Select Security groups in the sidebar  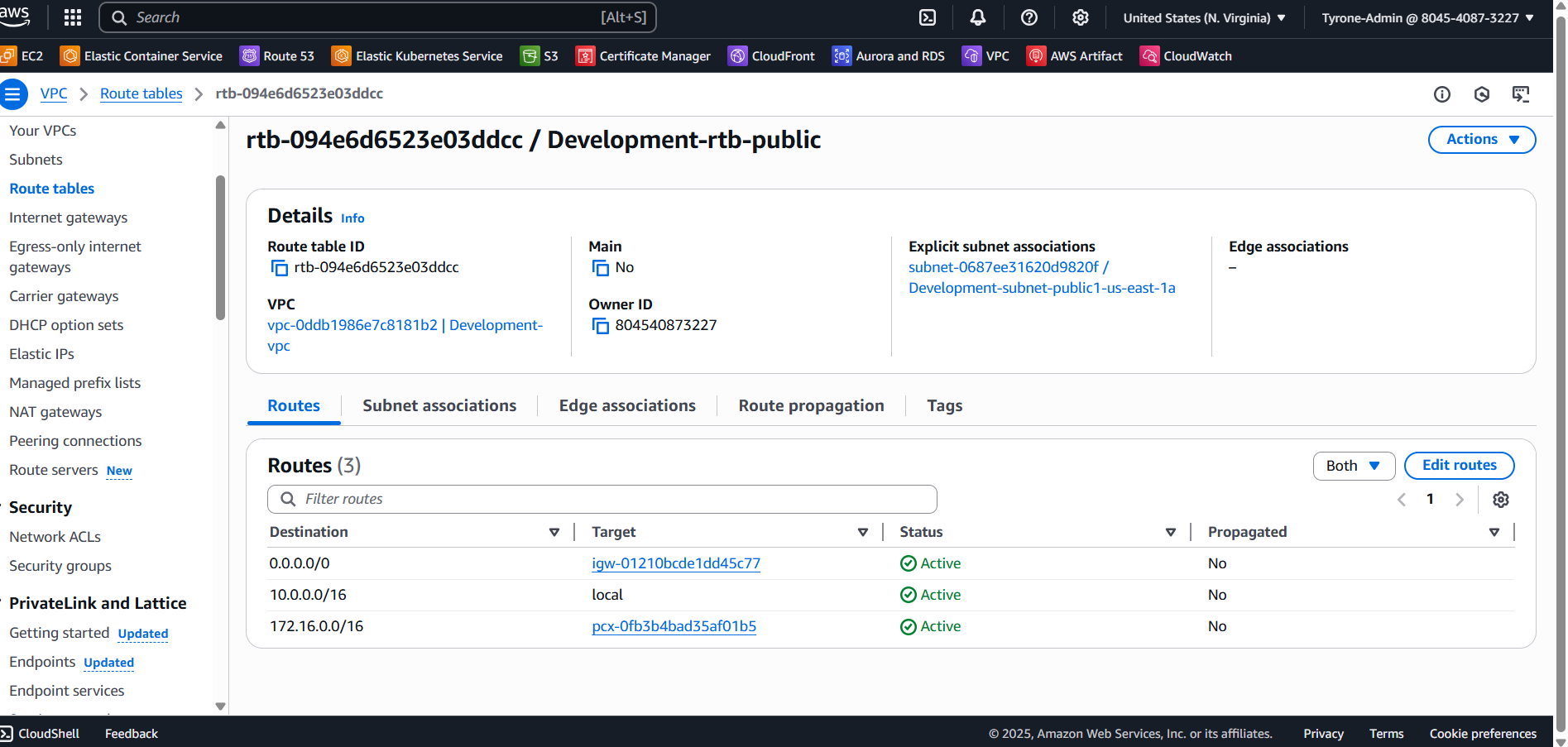pyautogui.click(x=60, y=566)
